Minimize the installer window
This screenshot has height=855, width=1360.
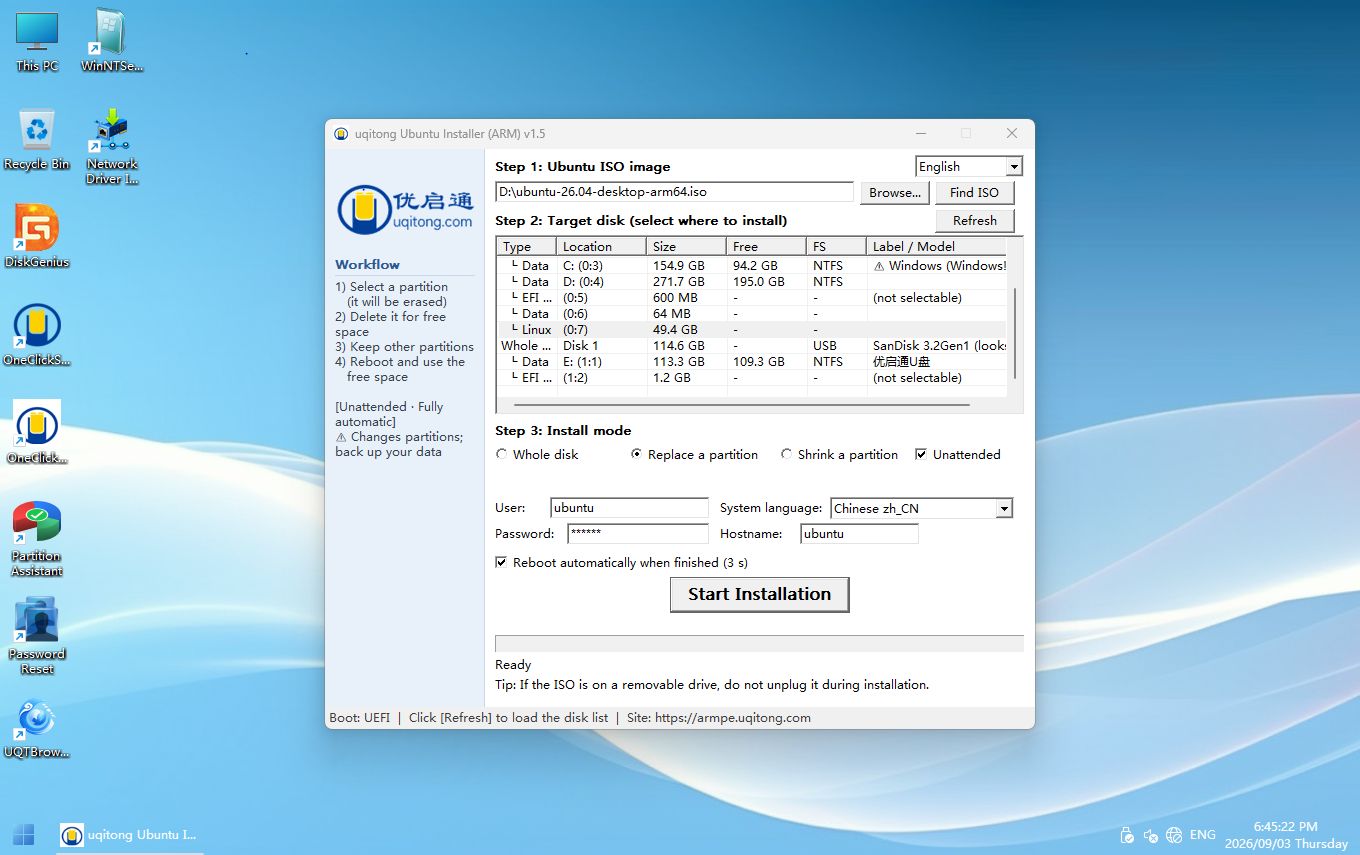pyautogui.click(x=920, y=133)
